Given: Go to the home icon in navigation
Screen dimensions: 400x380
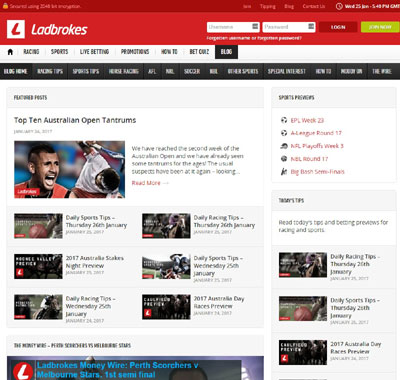Looking at the screenshot, I should click(x=10, y=52).
